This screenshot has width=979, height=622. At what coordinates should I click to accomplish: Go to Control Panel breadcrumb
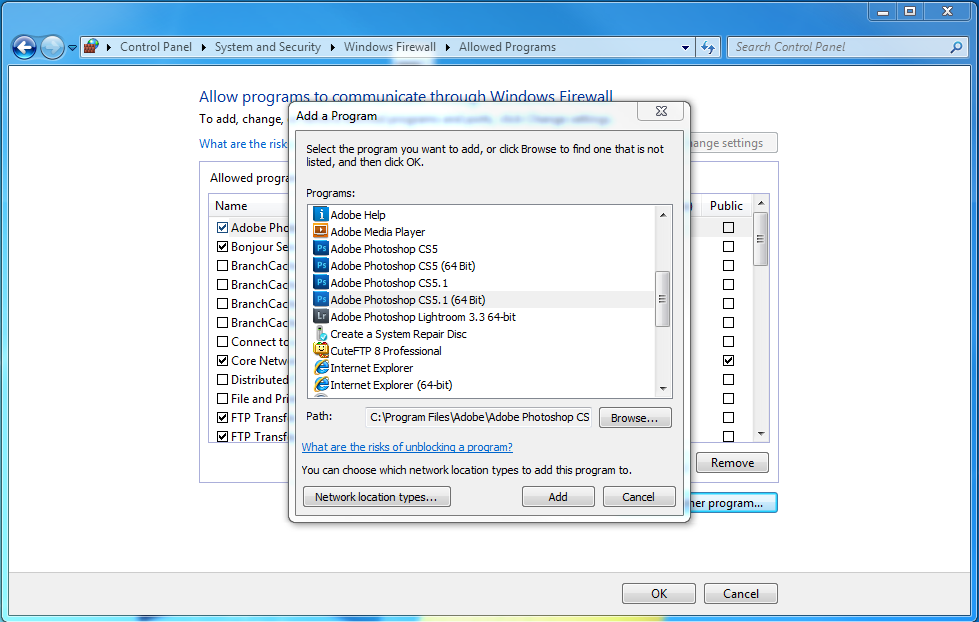(156, 47)
